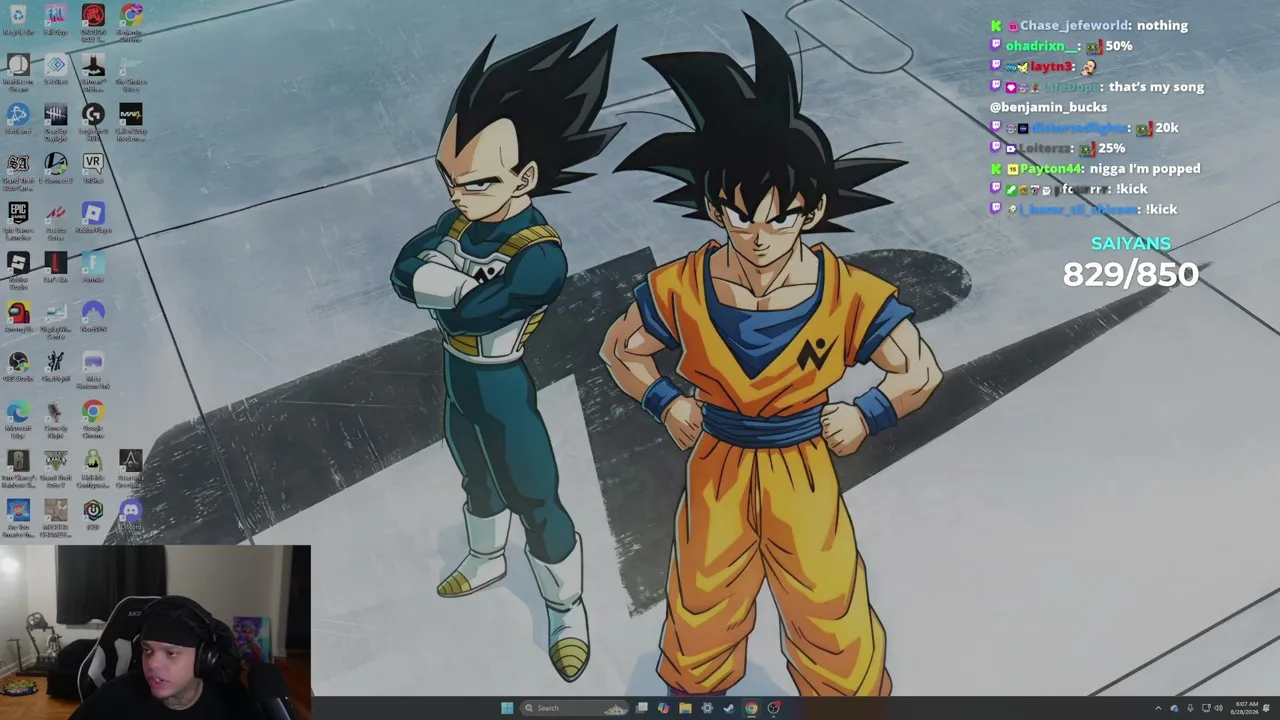
Task: Open File Explorer from the taskbar
Action: [685, 708]
